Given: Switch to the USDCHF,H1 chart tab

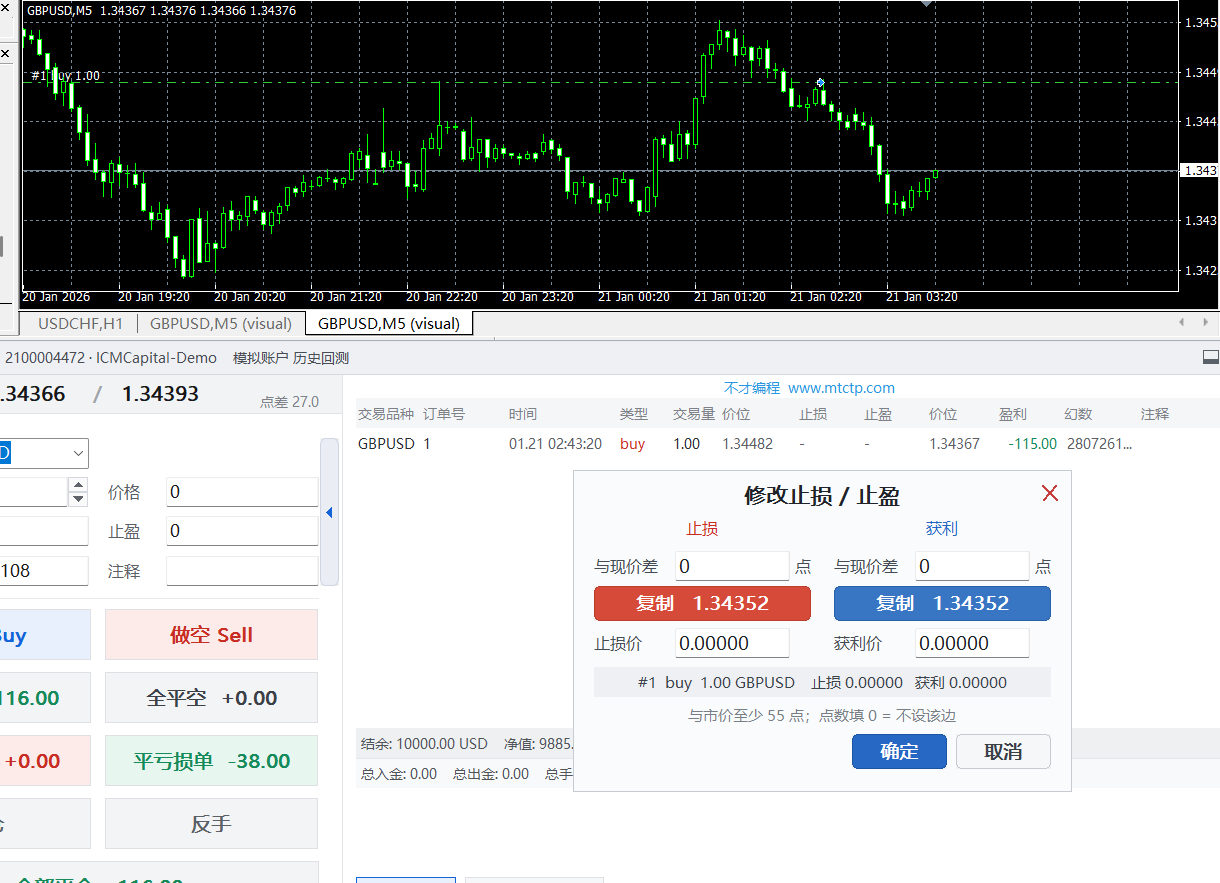Looking at the screenshot, I should coord(80,323).
